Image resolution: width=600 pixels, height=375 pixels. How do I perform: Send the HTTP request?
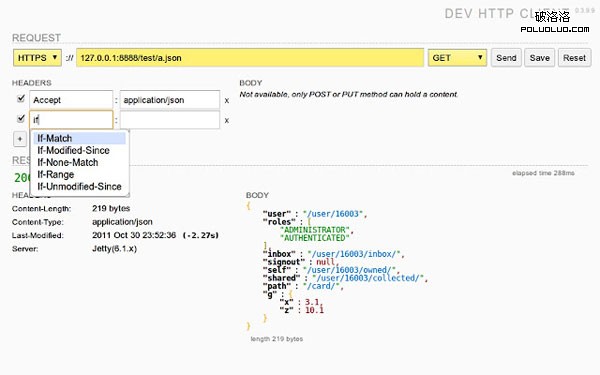(506, 58)
